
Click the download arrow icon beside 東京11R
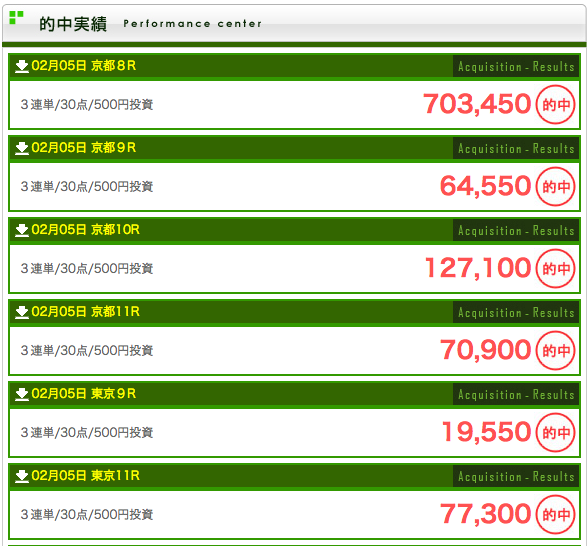22,476
